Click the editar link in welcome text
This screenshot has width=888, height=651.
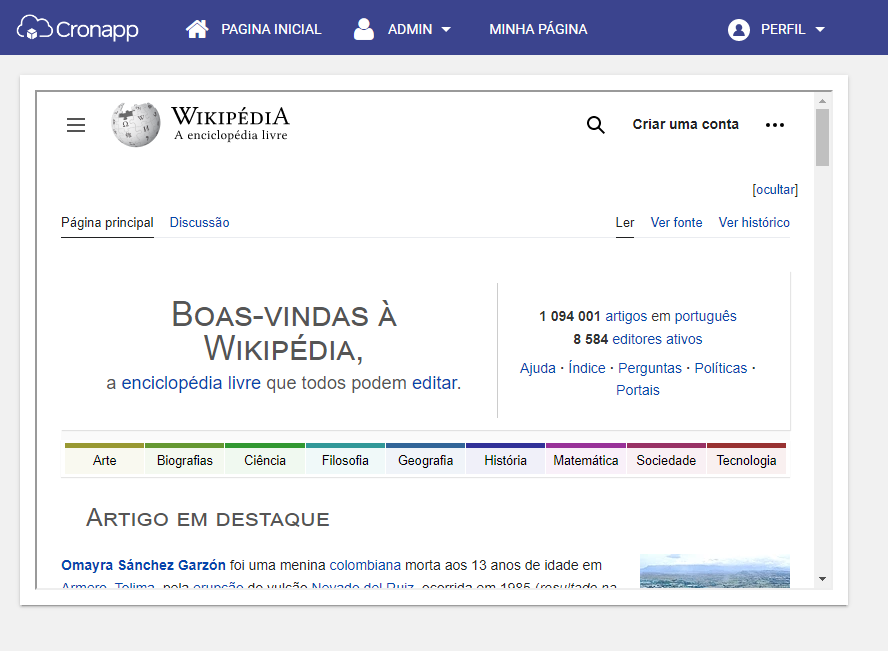434,383
